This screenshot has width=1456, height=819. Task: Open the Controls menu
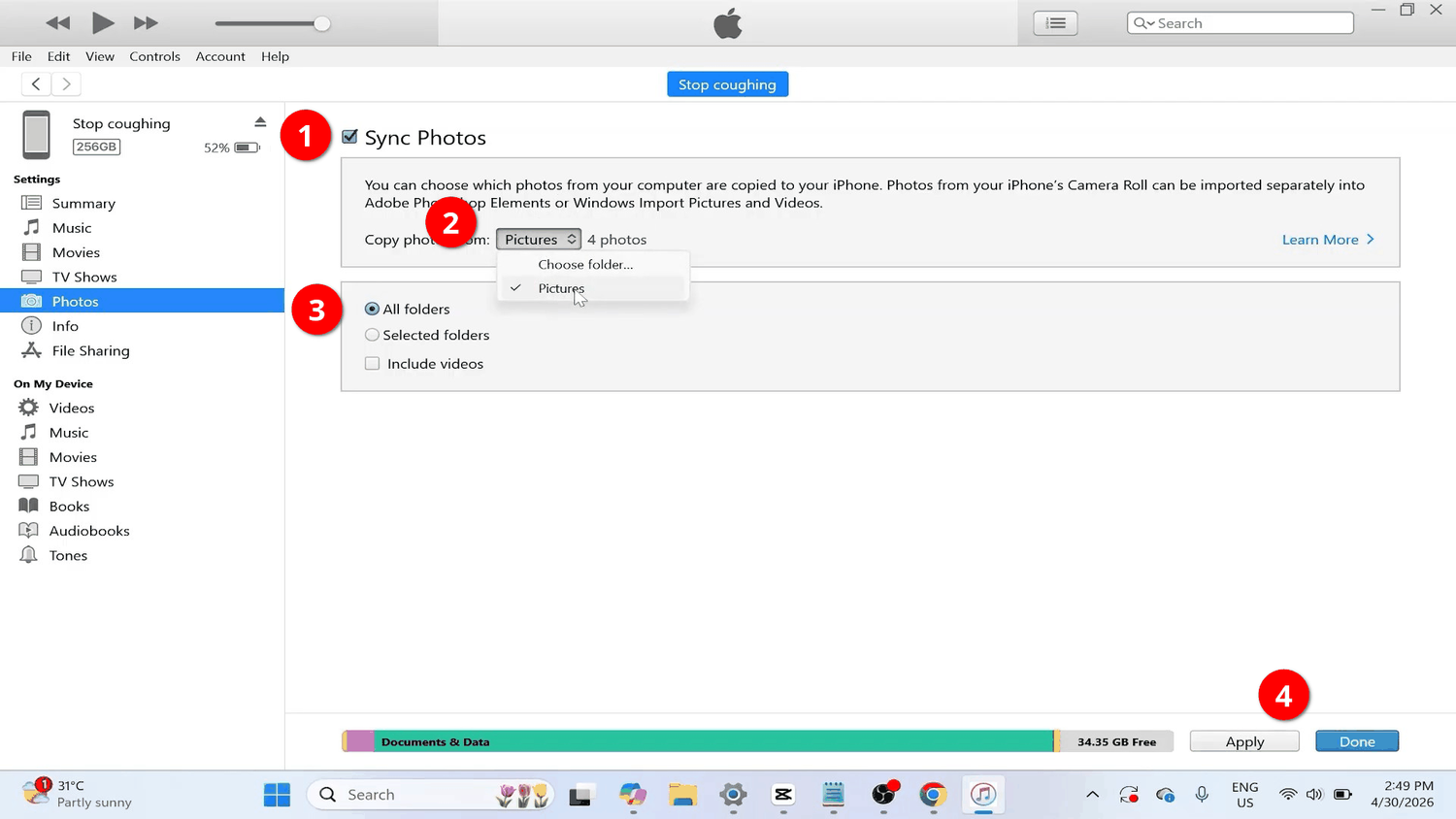click(x=154, y=56)
